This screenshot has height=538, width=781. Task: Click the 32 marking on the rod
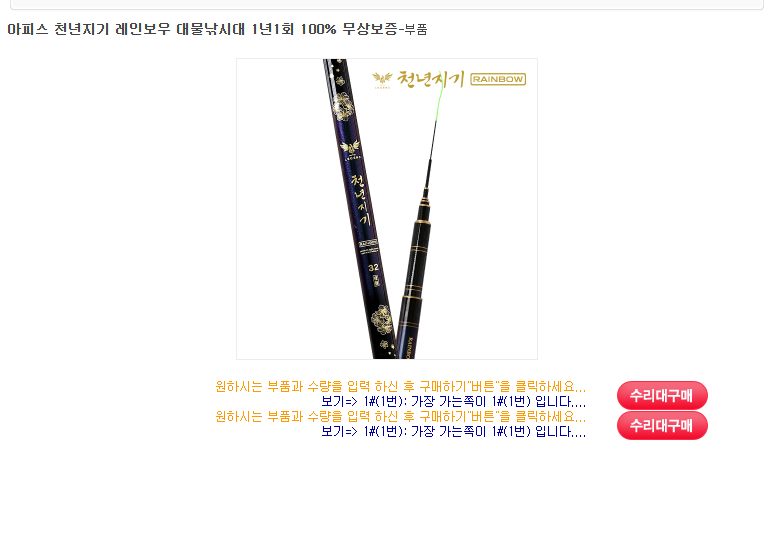(374, 268)
